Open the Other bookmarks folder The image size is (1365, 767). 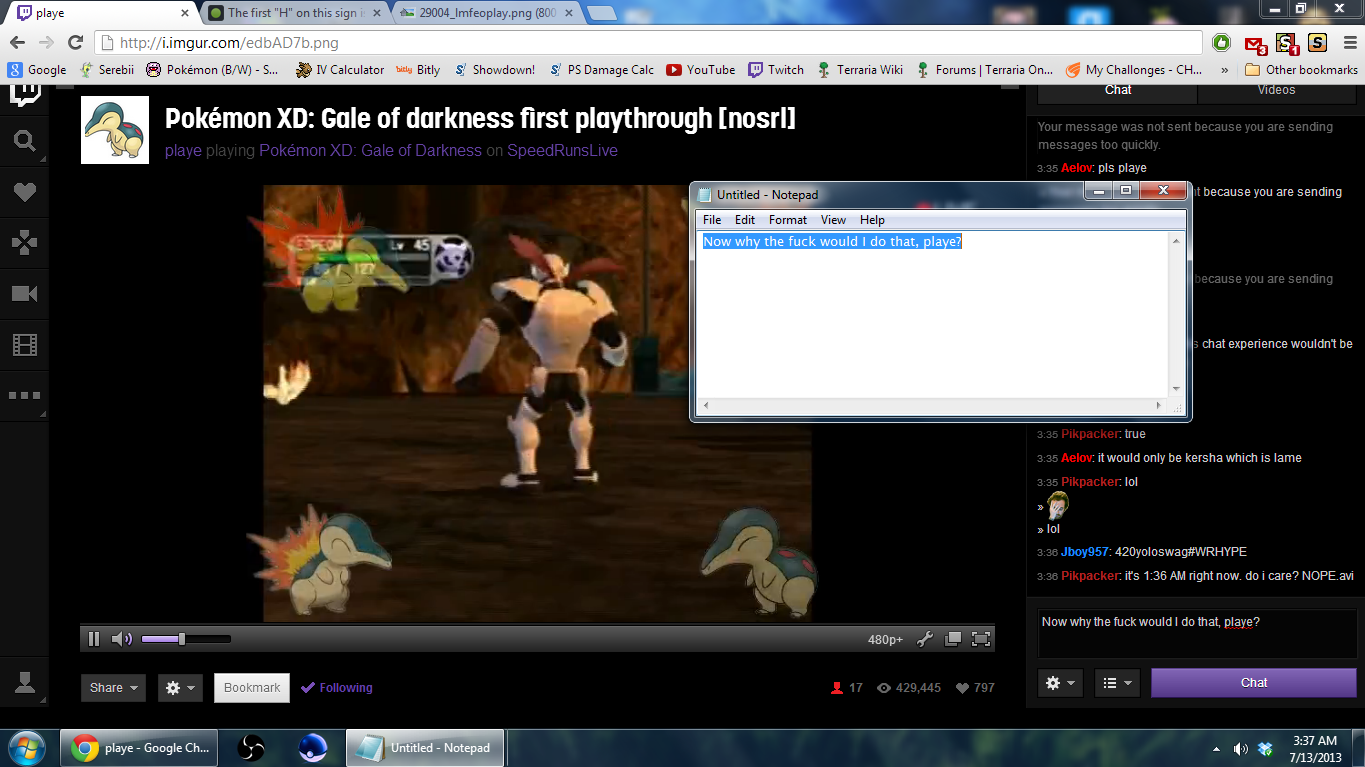pyautogui.click(x=1301, y=70)
